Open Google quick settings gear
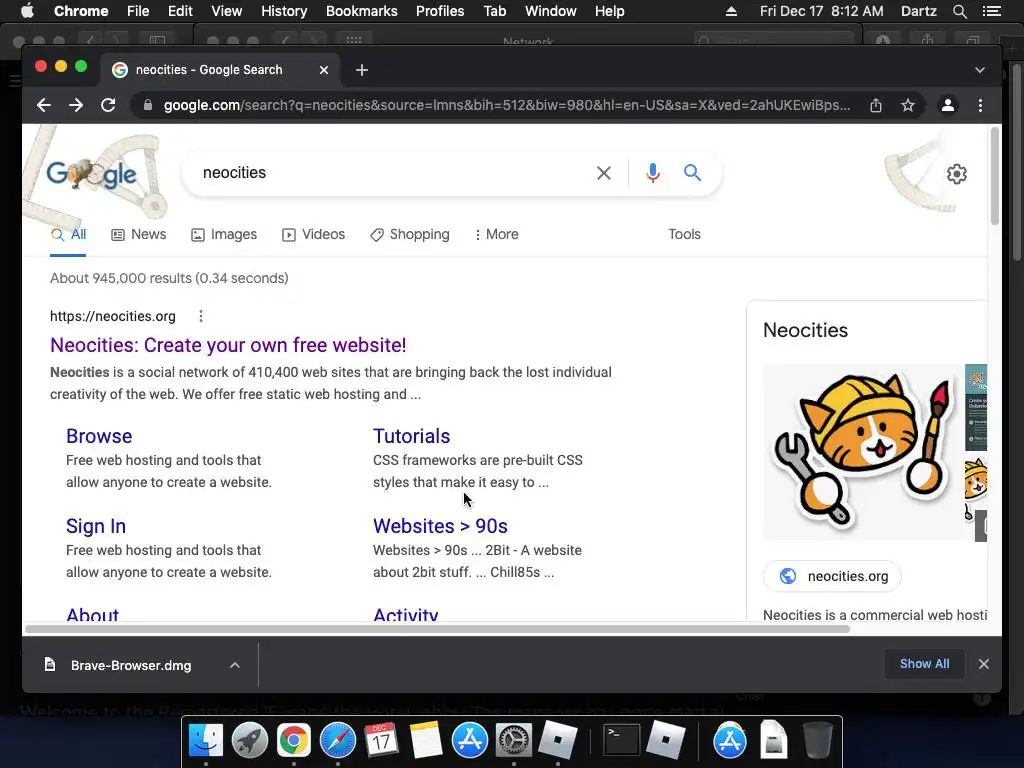 (957, 174)
